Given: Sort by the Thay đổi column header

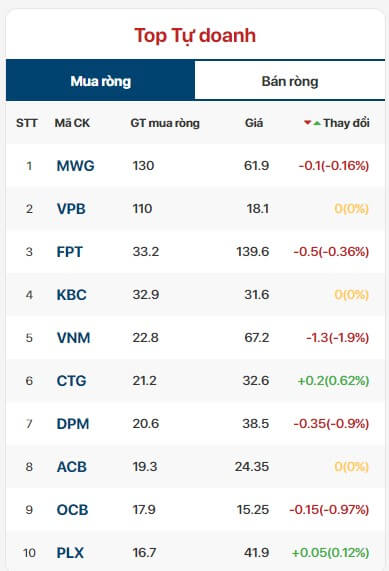Looking at the screenshot, I should 346,123.
